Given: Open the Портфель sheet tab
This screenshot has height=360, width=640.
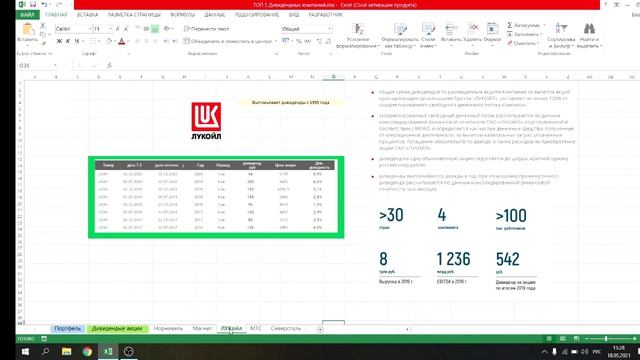Looking at the screenshot, I should tap(68, 329).
